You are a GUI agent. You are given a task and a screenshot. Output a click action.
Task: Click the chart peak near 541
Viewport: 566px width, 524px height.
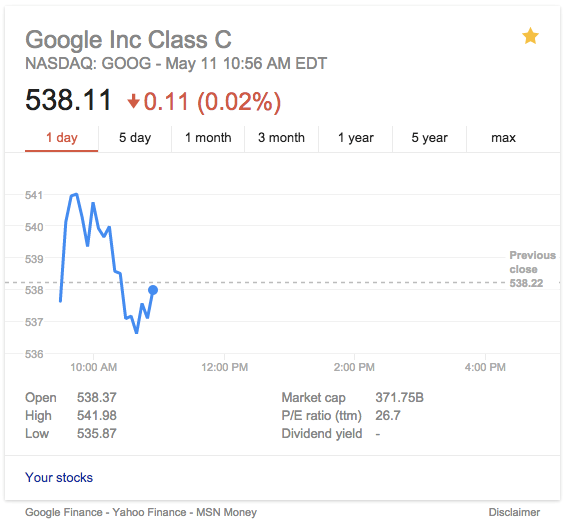click(x=76, y=195)
